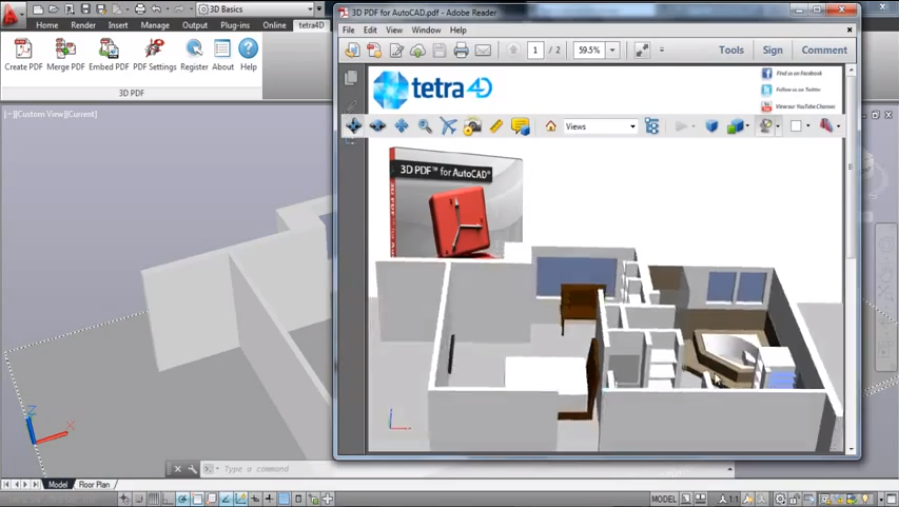Viewport: 899px width, 507px height.
Task: Toggle the Model Tree icon
Action: tap(651, 126)
